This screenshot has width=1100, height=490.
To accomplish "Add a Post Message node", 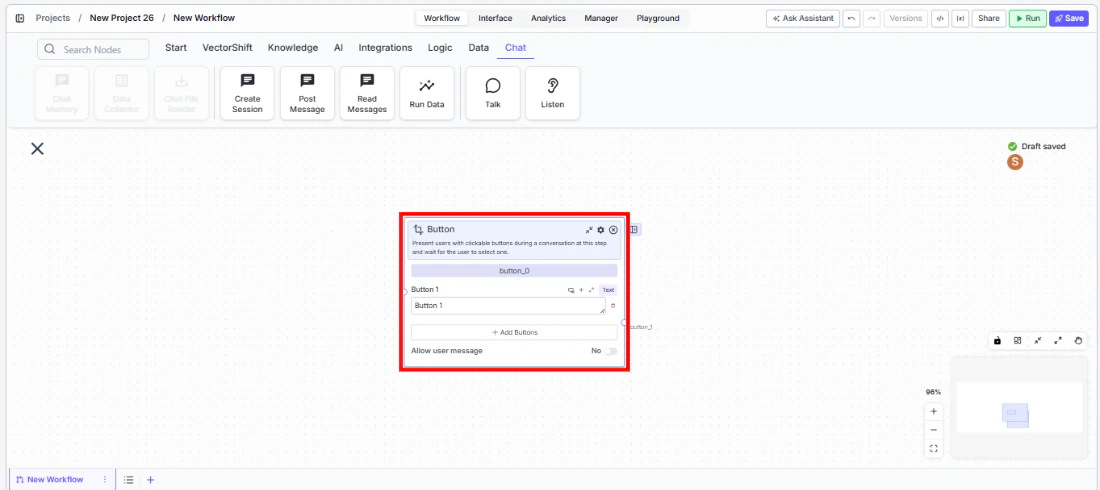I will [307, 93].
